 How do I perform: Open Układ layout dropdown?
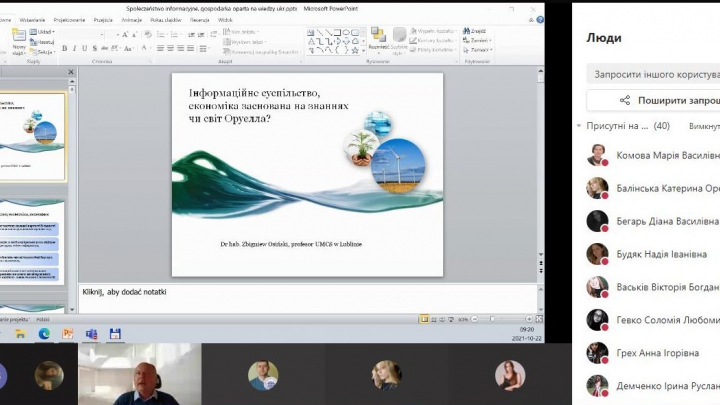point(42,32)
